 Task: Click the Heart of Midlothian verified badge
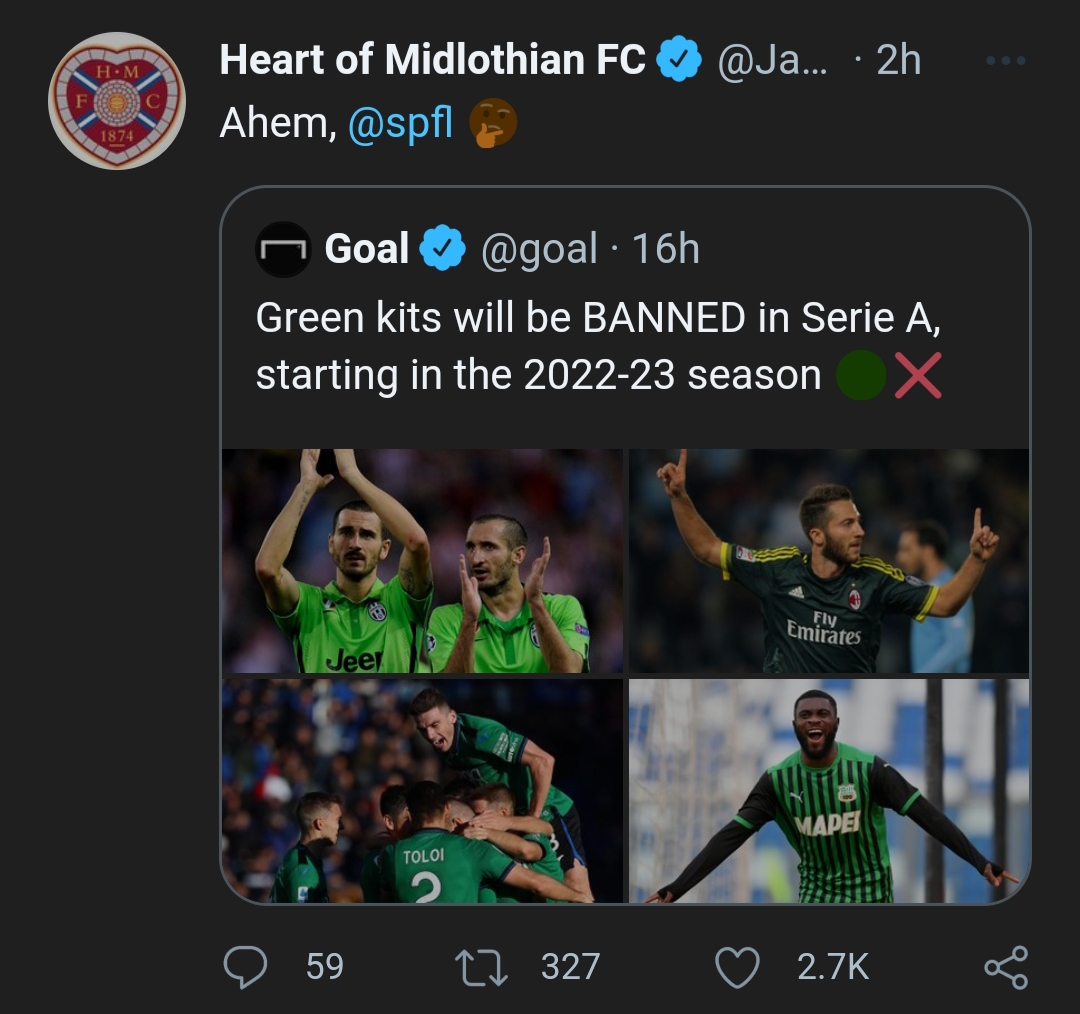pyautogui.click(x=678, y=59)
